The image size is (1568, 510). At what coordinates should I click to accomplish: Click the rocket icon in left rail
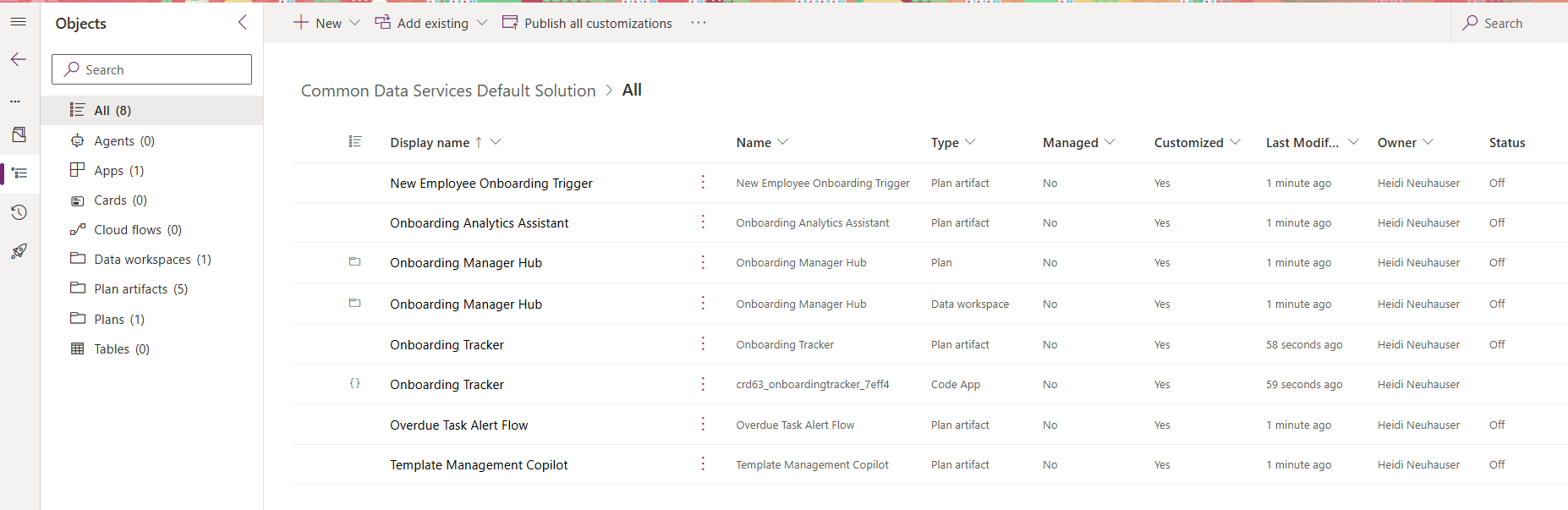pos(19,251)
